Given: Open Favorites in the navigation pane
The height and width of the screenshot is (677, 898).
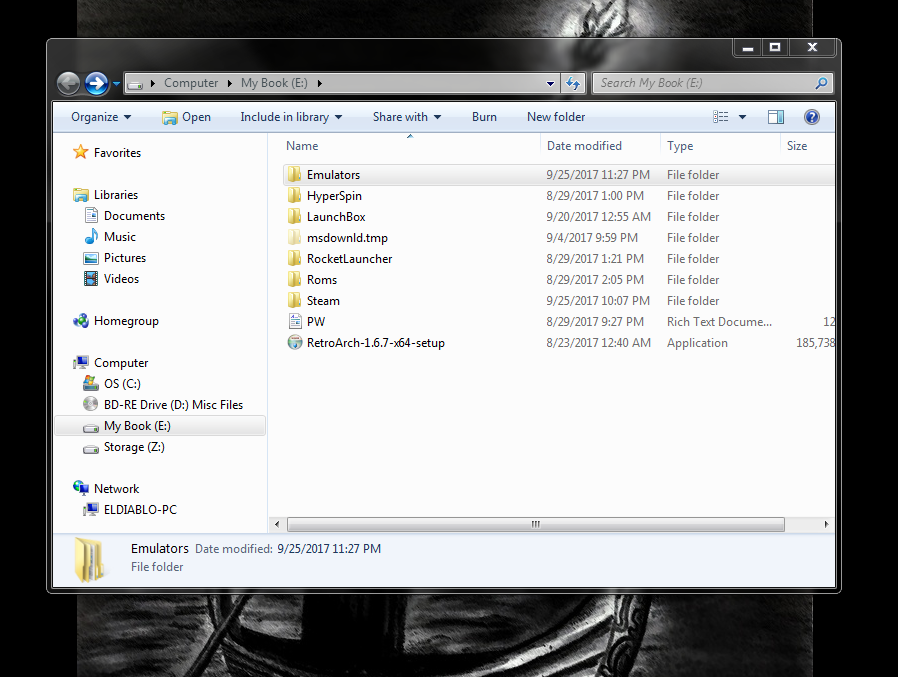Looking at the screenshot, I should (117, 153).
